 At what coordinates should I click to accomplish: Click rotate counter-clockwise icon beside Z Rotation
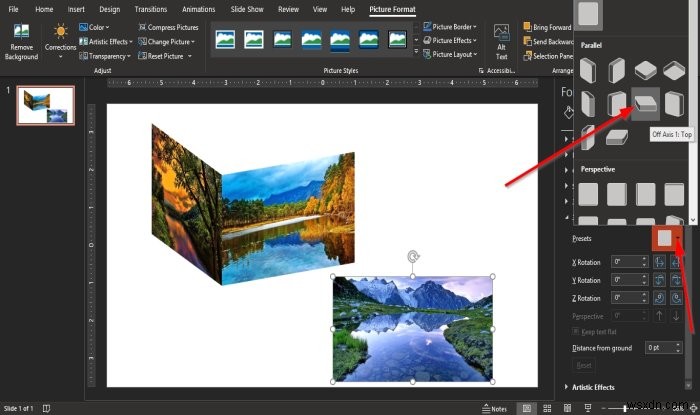(x=676, y=298)
